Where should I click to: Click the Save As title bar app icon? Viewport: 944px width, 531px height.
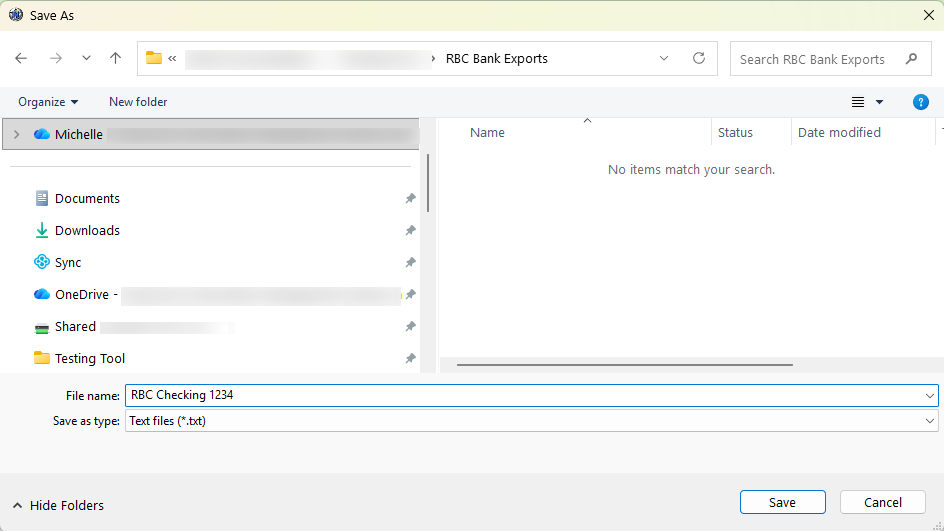tap(16, 15)
